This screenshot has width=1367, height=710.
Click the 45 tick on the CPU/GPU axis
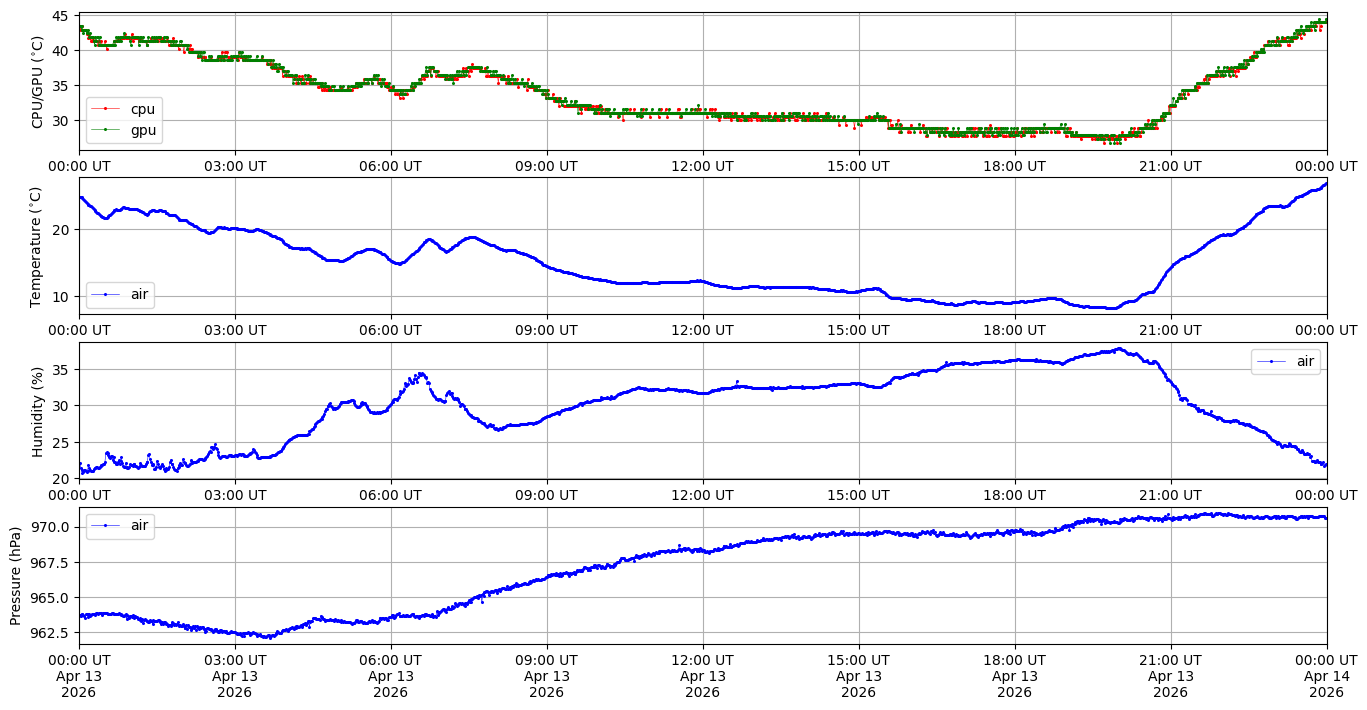[60, 16]
